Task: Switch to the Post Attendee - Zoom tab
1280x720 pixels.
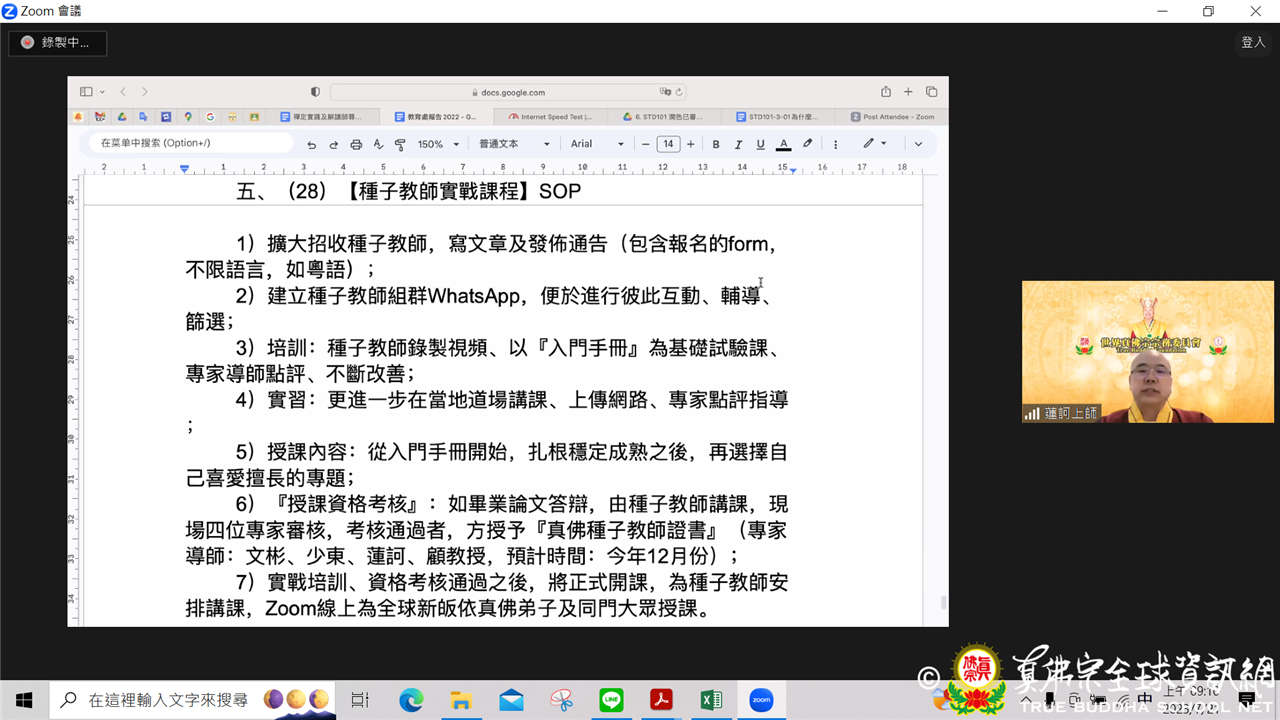Action: pyautogui.click(x=893, y=117)
